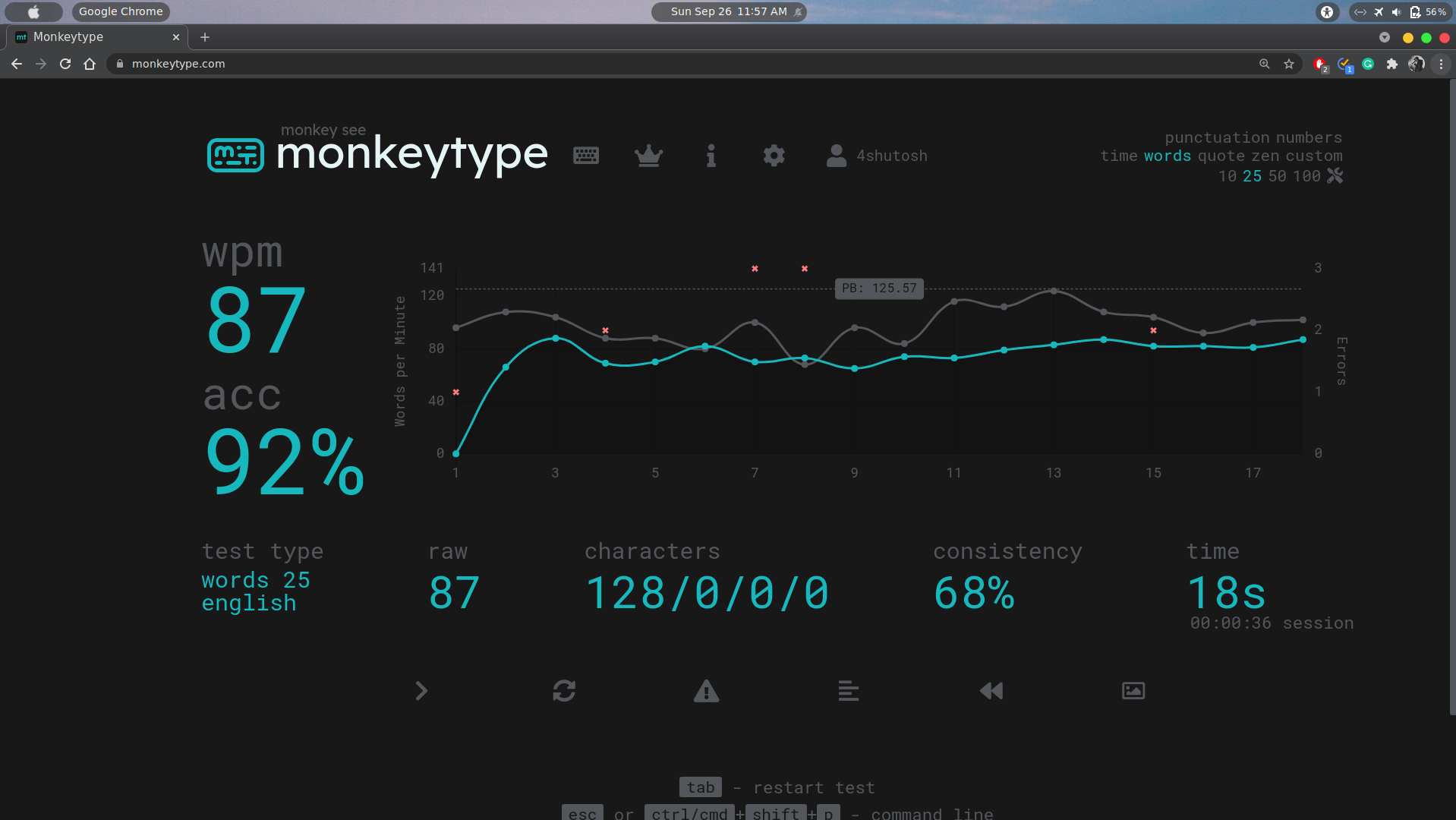
Task: Watch the typing replay with rewind icon
Action: click(990, 691)
